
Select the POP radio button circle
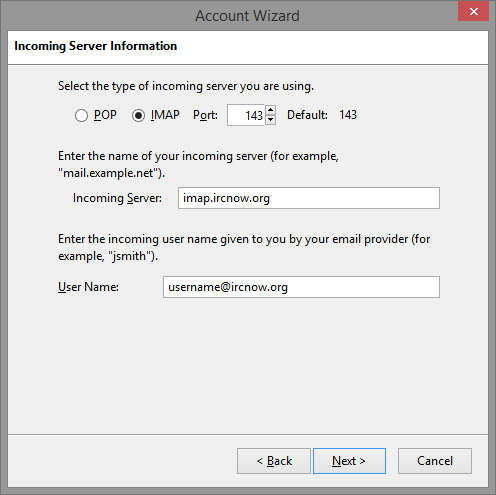[81, 116]
